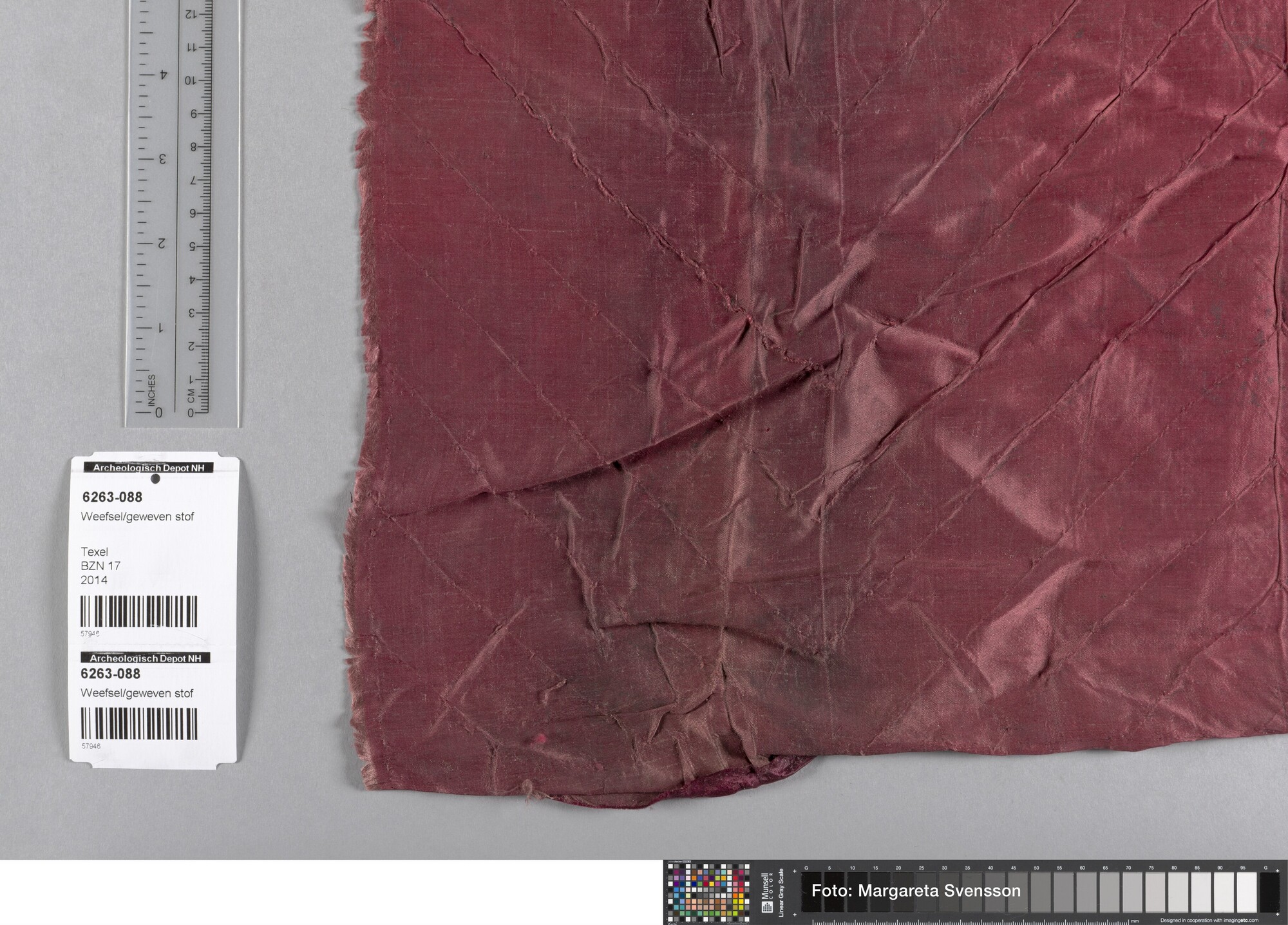
Task: Select the gray patch labeled 50
Action: tap(1041, 893)
